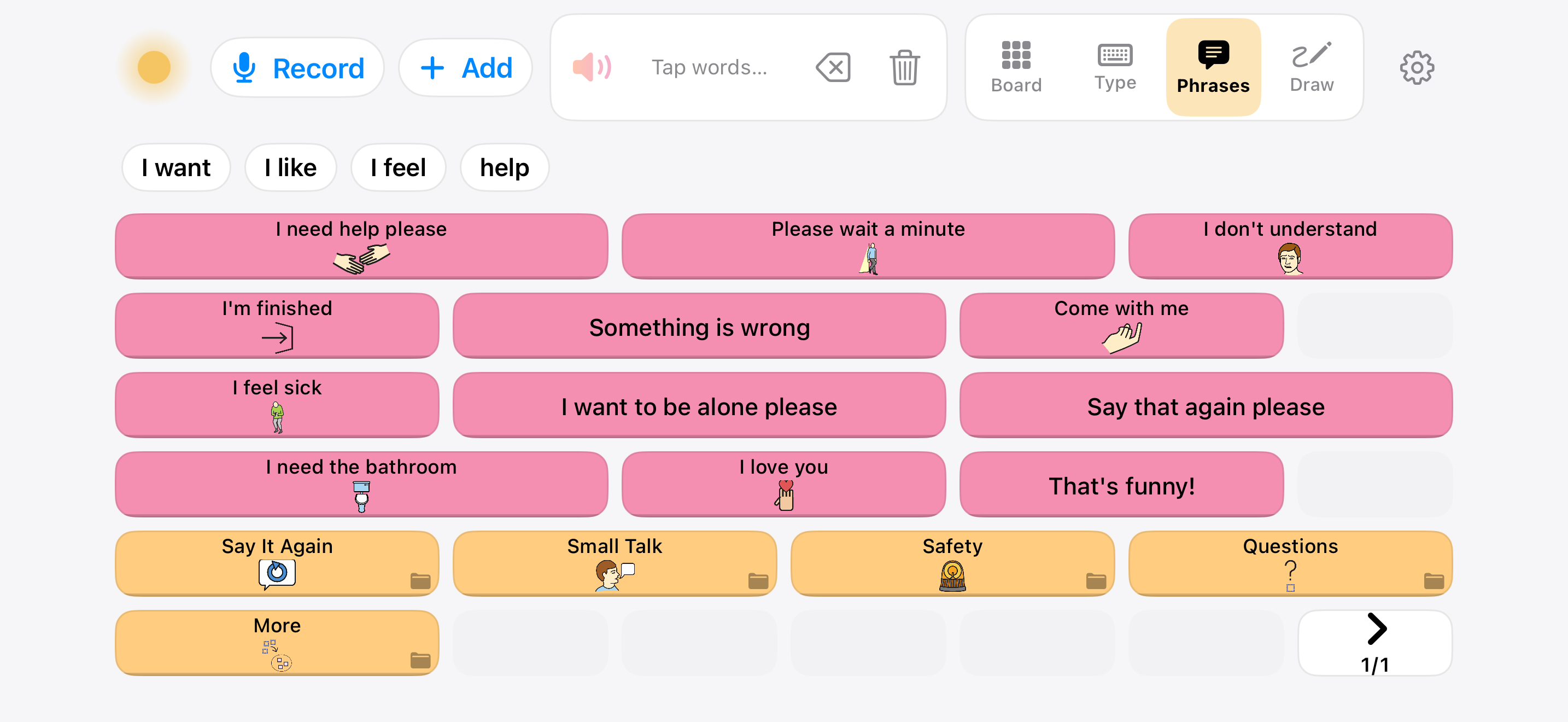
Task: Select the 'help' starter chip
Action: click(505, 167)
